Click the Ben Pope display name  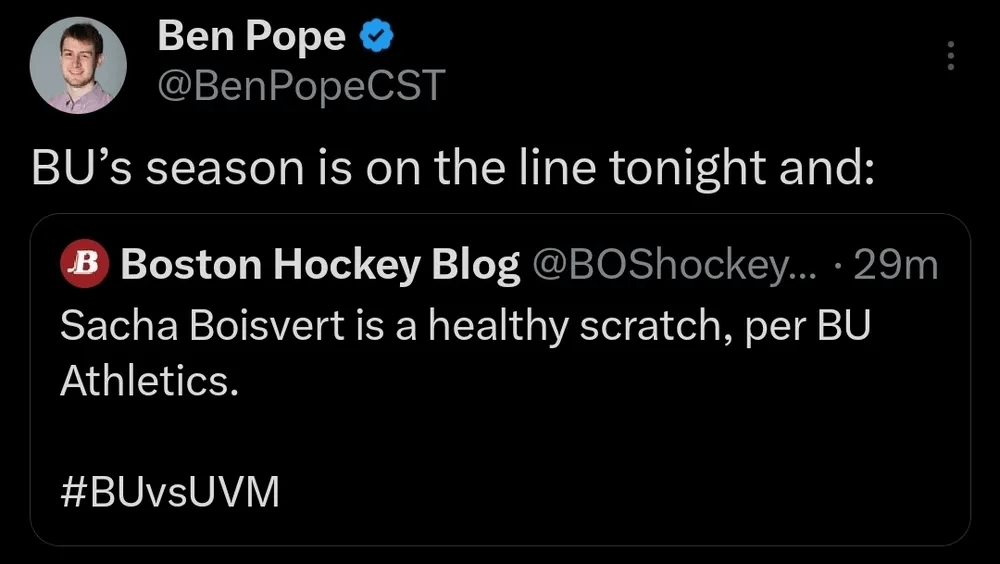pyautogui.click(x=251, y=38)
